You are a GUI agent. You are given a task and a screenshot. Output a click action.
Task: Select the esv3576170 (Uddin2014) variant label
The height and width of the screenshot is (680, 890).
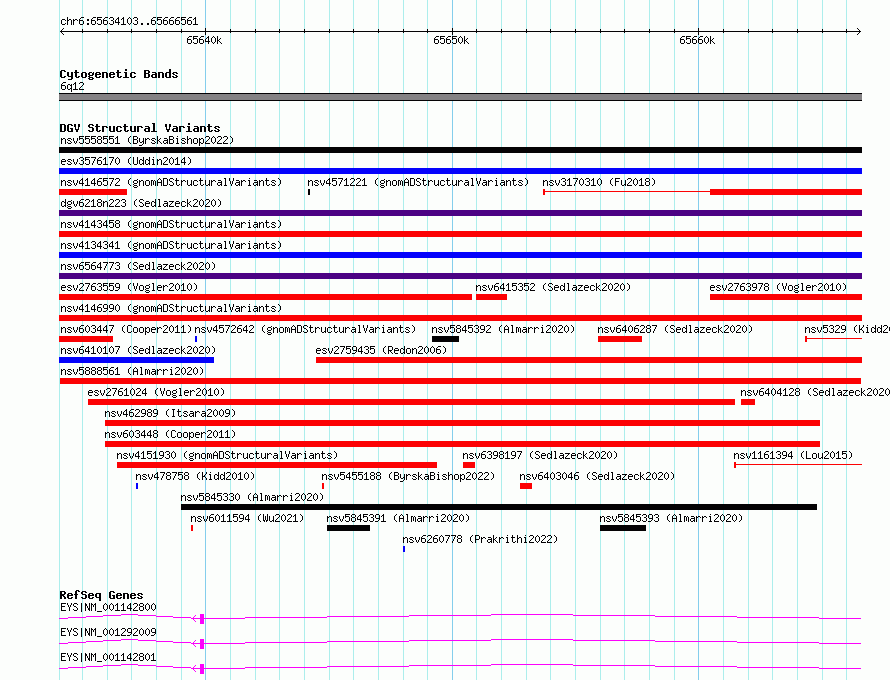[126, 161]
